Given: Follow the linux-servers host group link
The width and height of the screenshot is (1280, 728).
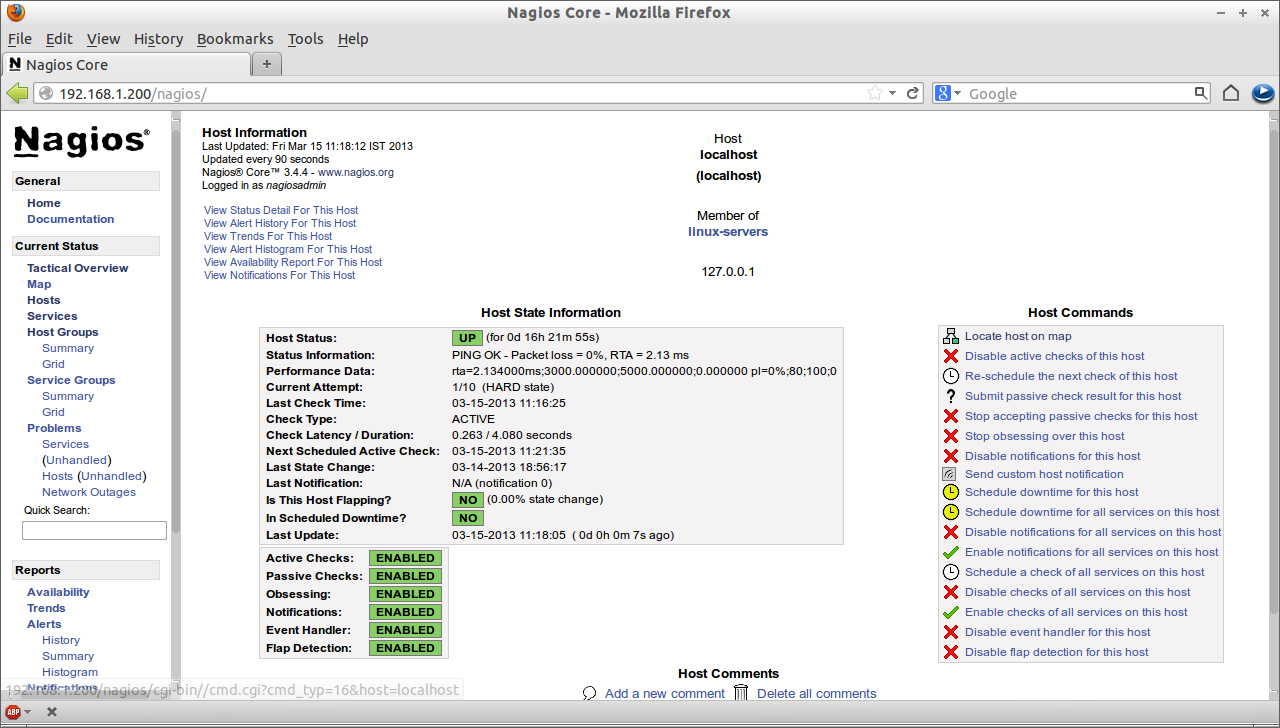Looking at the screenshot, I should 727,231.
